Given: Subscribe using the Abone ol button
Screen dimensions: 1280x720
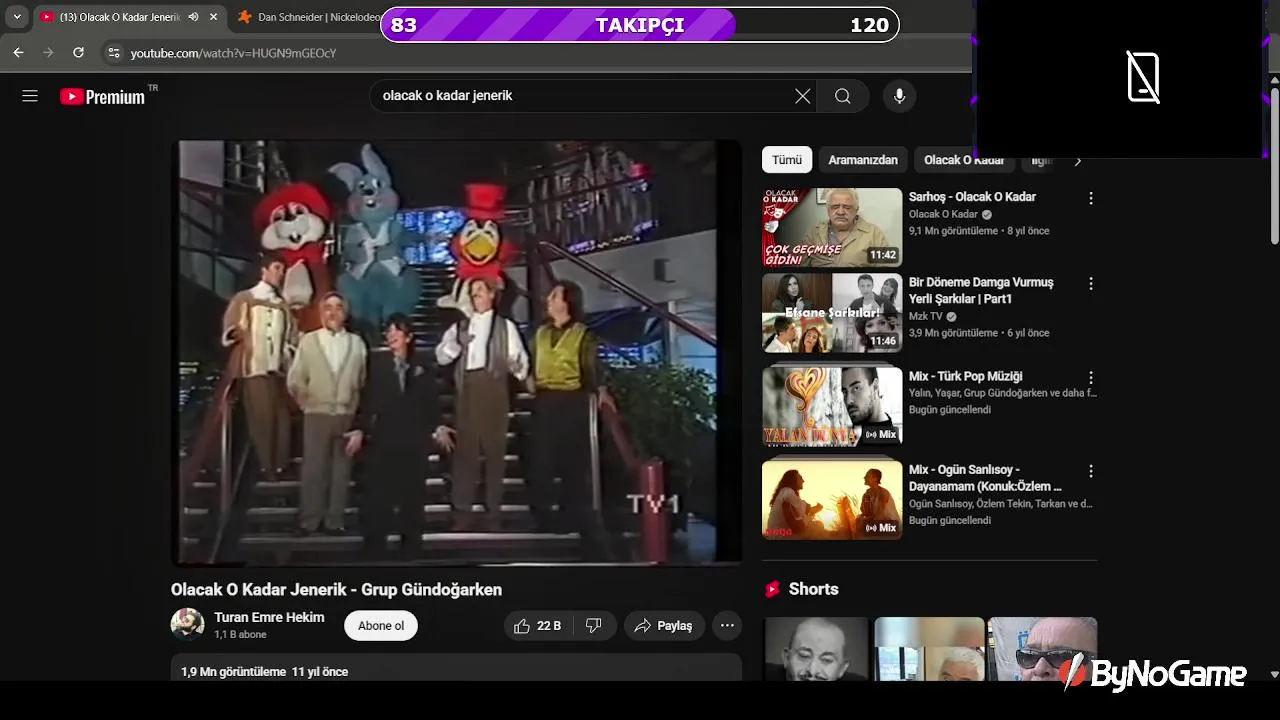Looking at the screenshot, I should click(x=381, y=626).
